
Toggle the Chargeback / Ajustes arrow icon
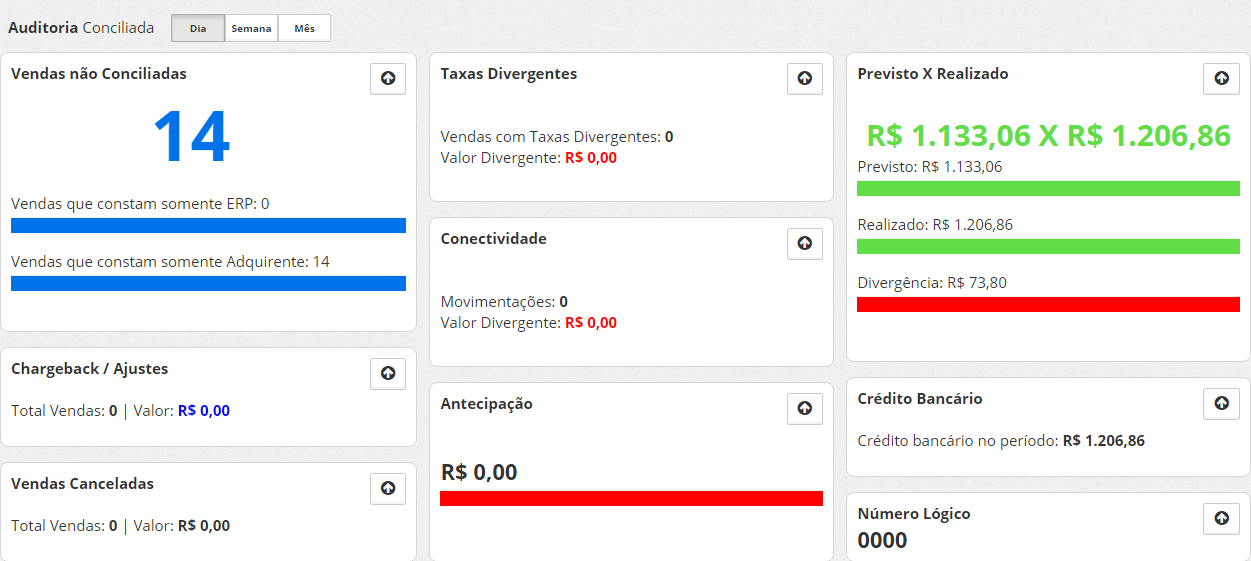(x=388, y=373)
